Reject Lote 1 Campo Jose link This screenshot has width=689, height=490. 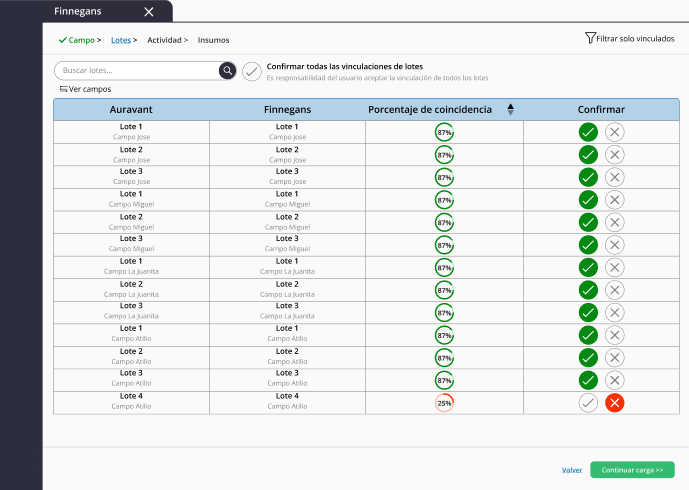click(x=614, y=132)
